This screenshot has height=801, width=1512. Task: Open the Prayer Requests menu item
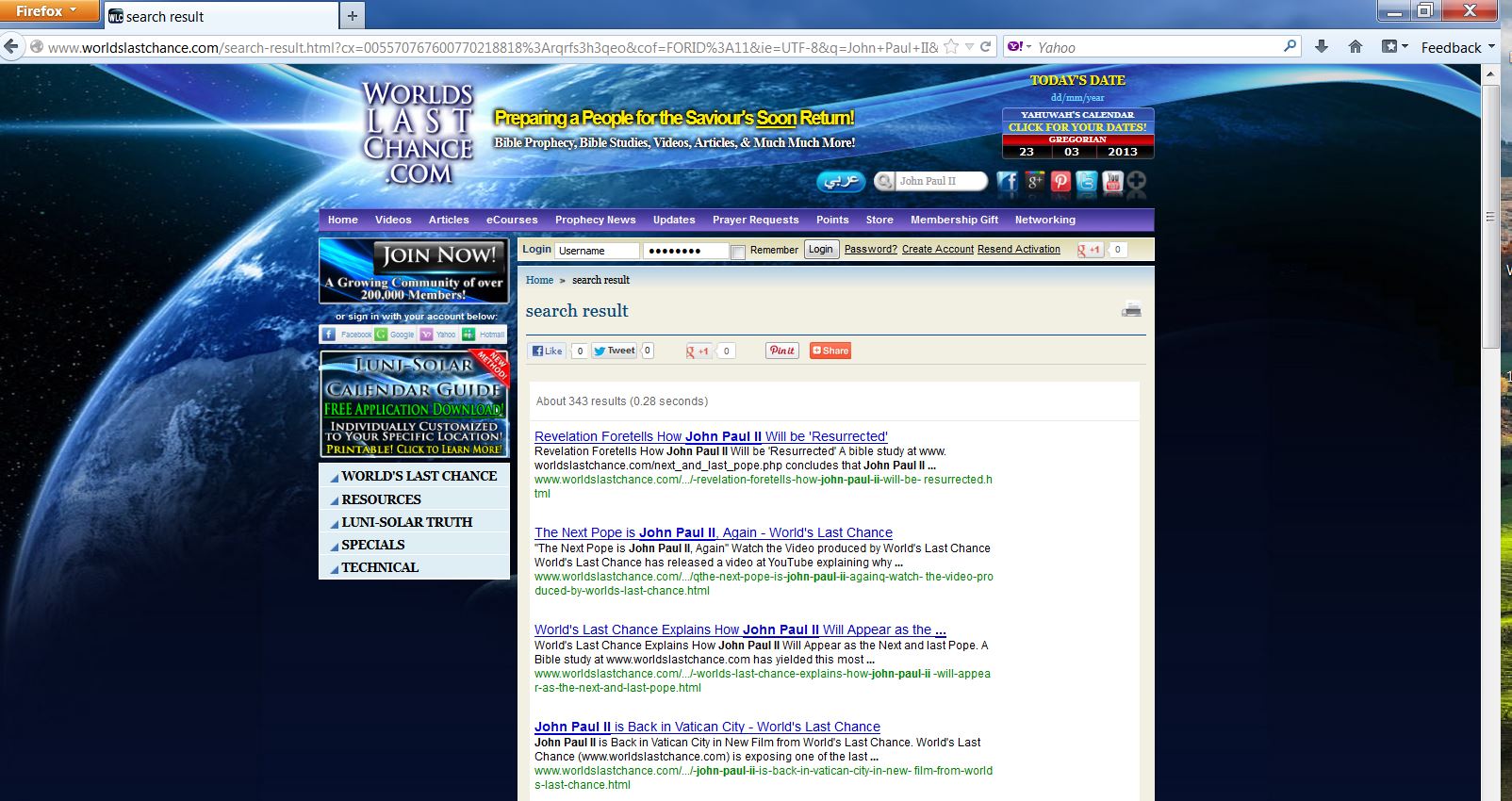tap(755, 220)
